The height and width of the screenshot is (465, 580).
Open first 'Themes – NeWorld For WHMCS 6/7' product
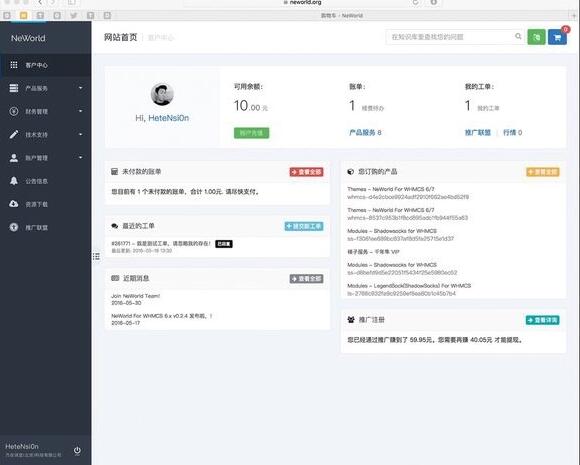pyautogui.click(x=391, y=189)
